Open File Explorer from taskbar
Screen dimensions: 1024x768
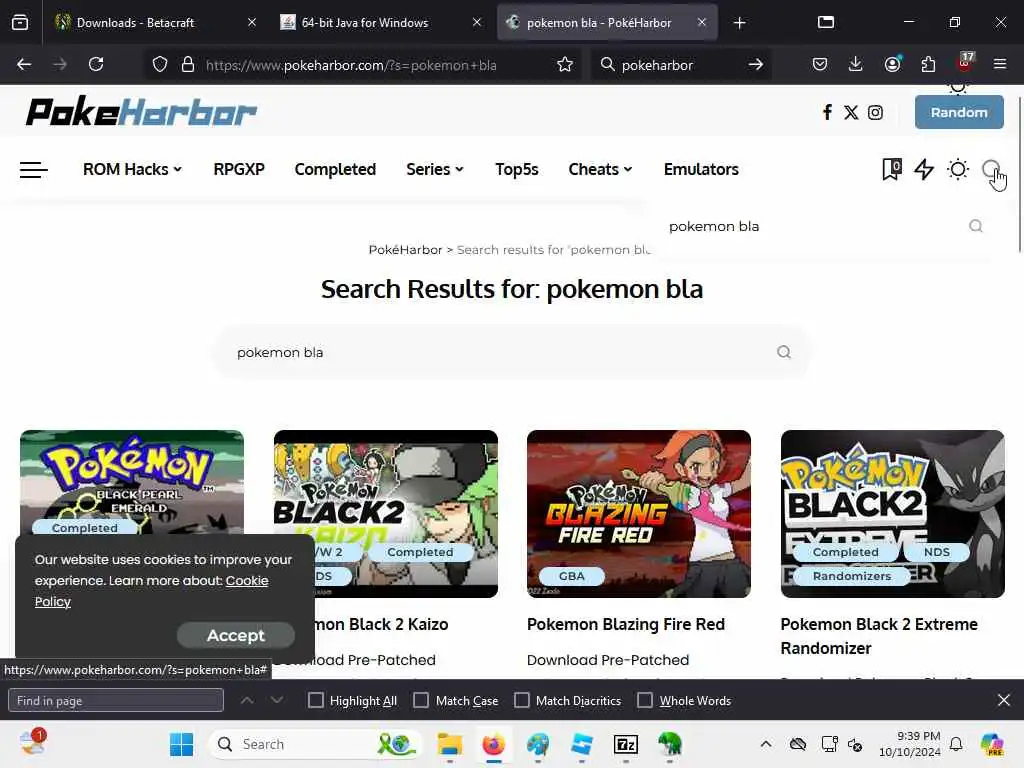click(449, 744)
